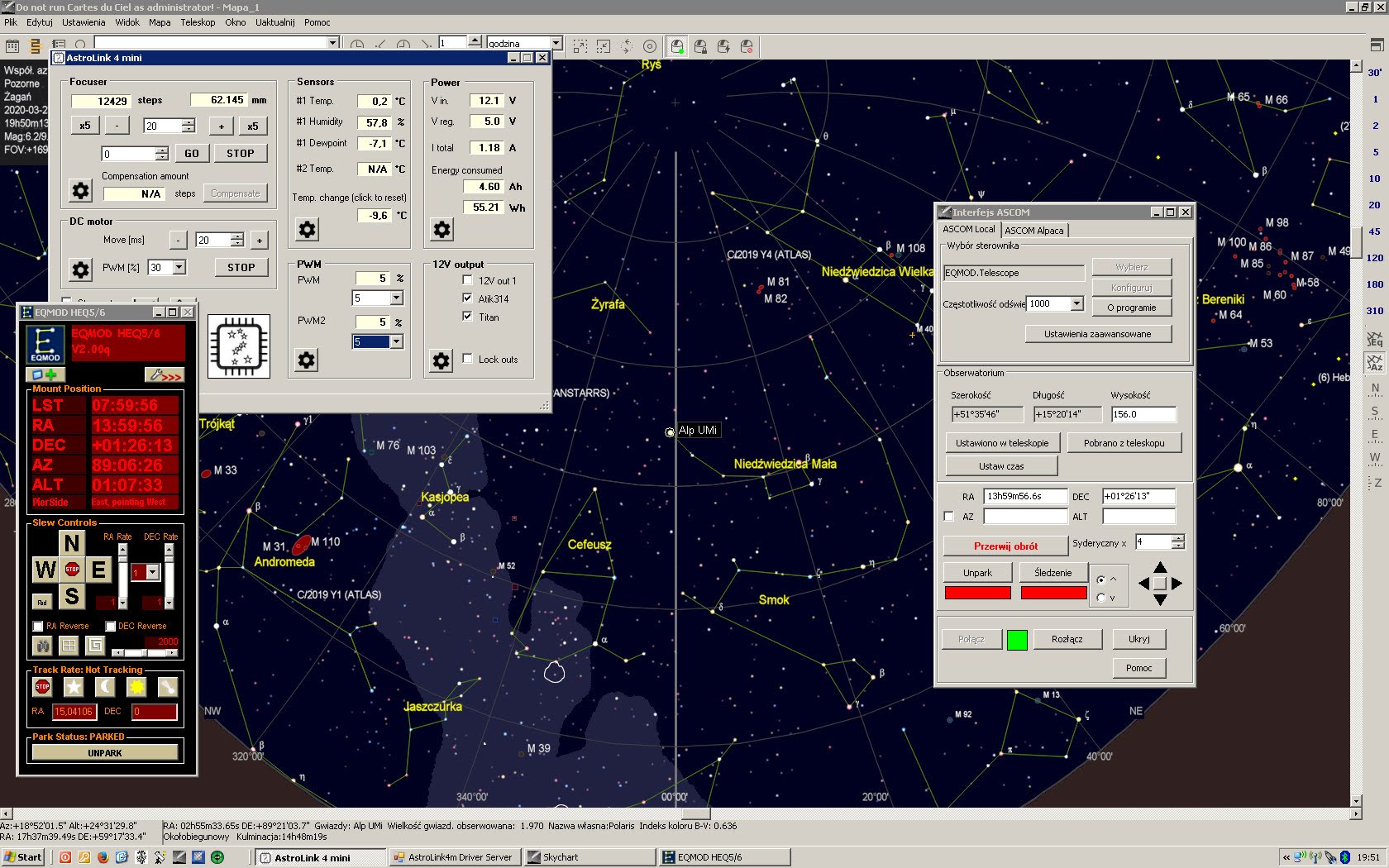This screenshot has height=868, width=1389.
Task: Enable the 12V out 1 checkbox
Action: click(468, 280)
